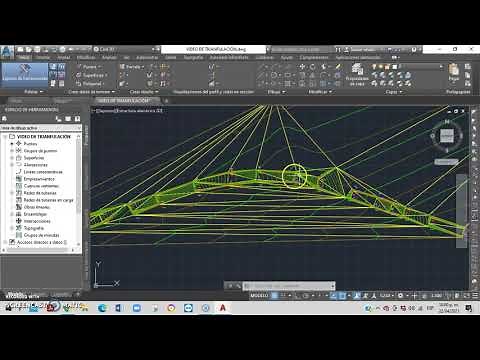Click the Ensamblajes tree icon

click(19, 214)
